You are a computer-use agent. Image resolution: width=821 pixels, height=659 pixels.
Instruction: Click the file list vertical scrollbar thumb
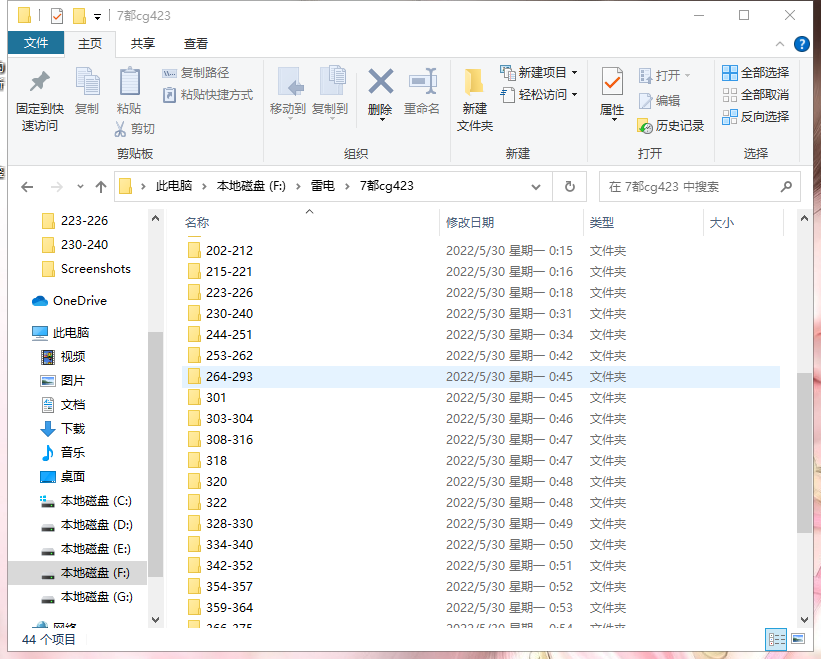click(804, 450)
